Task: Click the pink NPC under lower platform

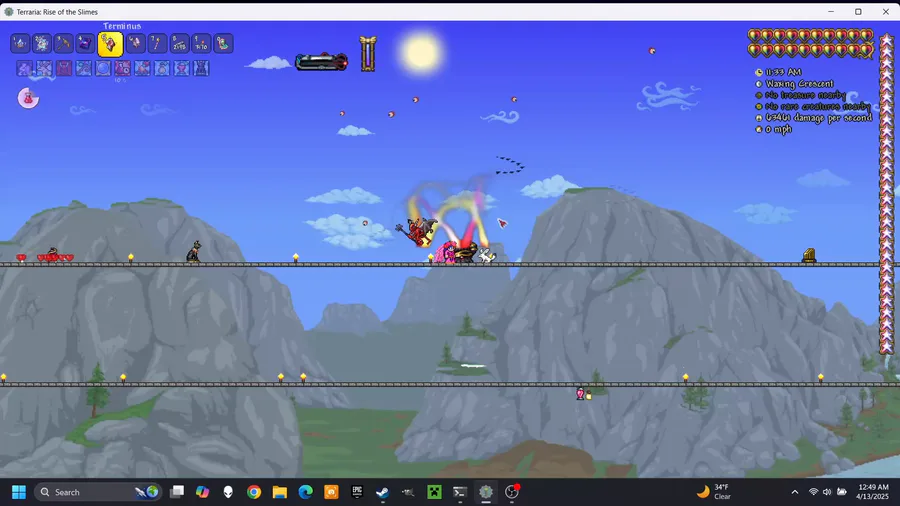Action: 580,394
